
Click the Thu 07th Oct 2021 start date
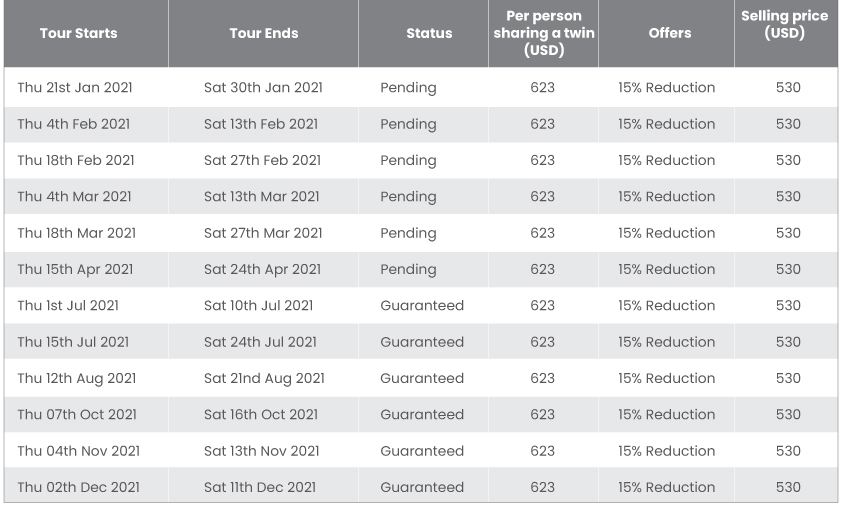(77, 414)
